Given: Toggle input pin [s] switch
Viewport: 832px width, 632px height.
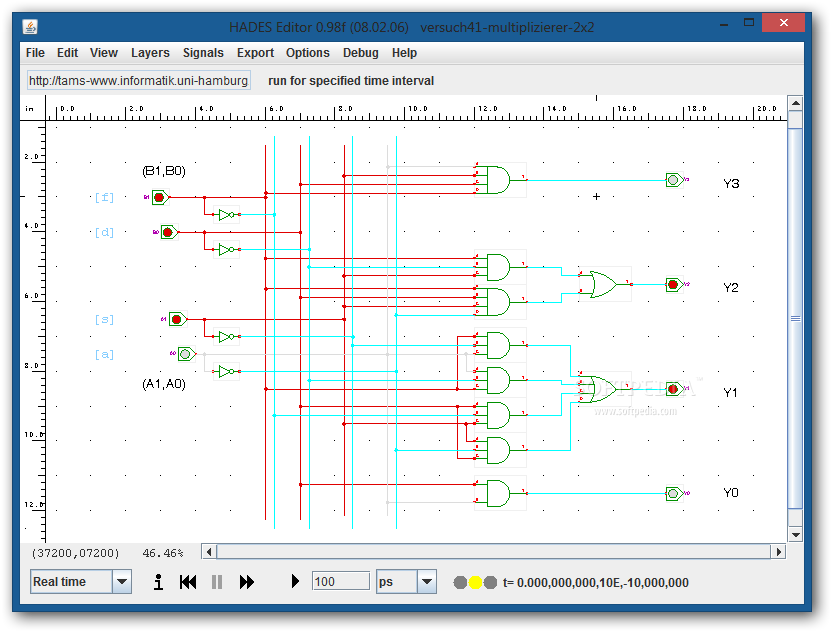Looking at the screenshot, I should point(177,319).
